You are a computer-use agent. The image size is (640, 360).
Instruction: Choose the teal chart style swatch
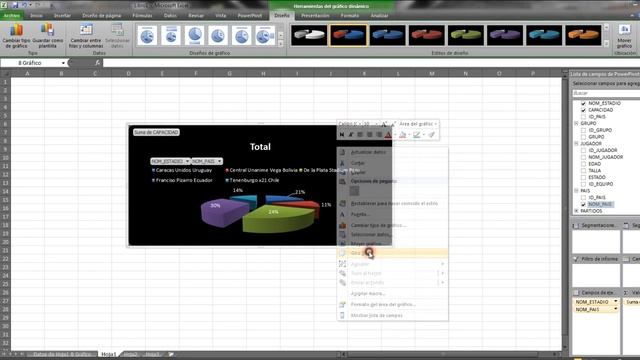point(544,35)
